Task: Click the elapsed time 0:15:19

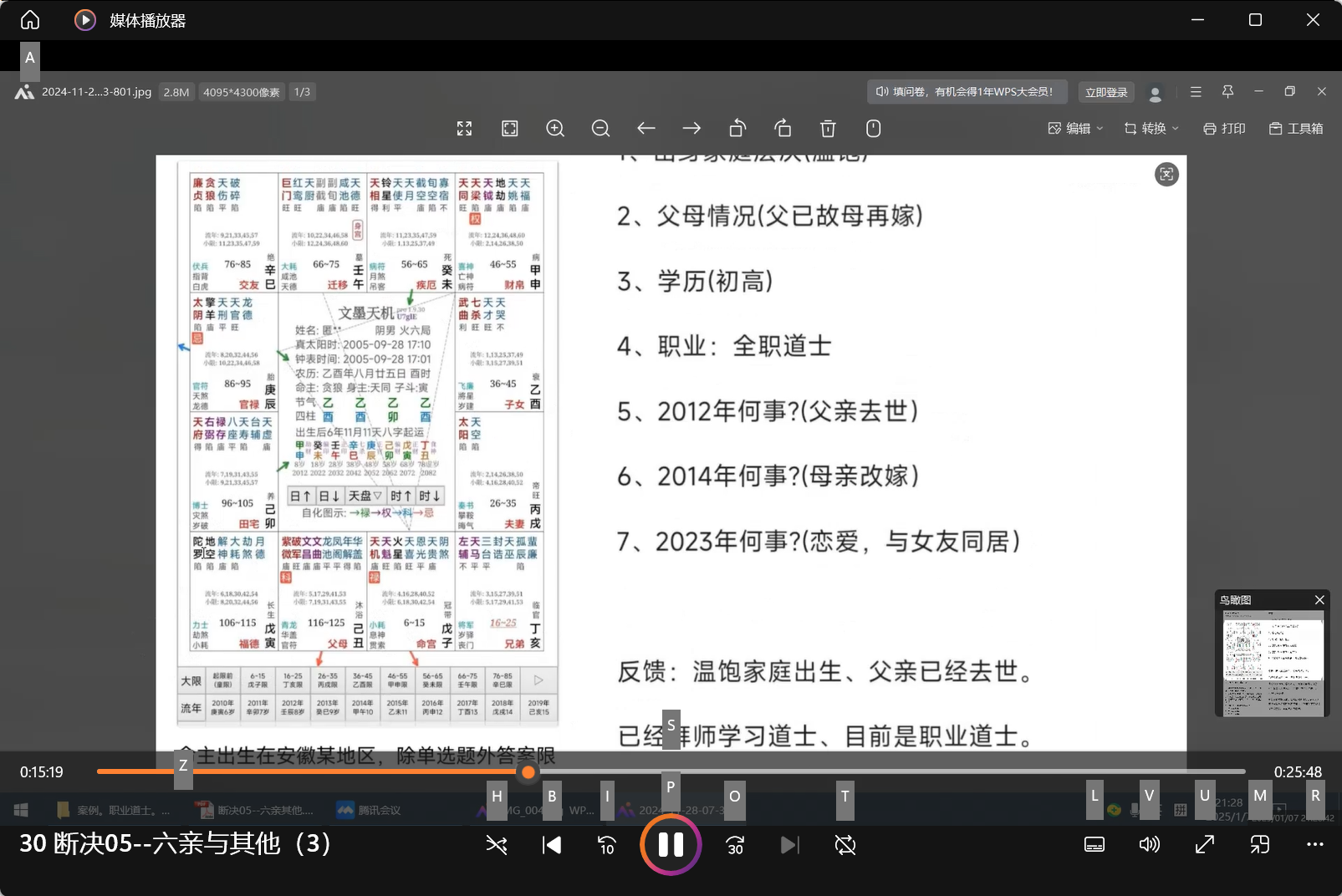Action: click(42, 772)
